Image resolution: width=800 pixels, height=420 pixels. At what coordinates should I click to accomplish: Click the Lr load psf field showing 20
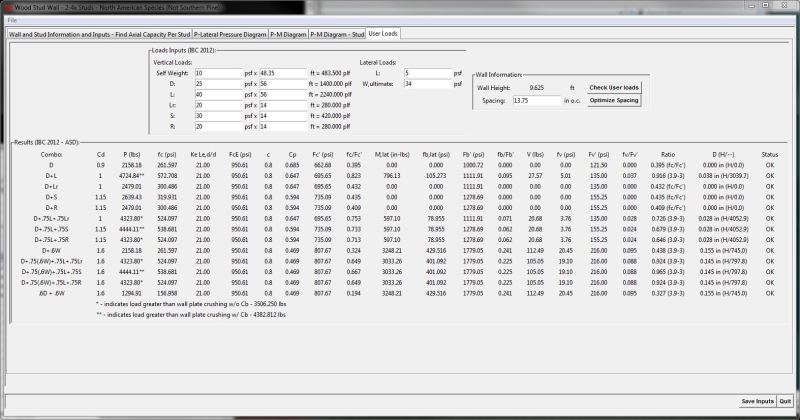click(218, 105)
